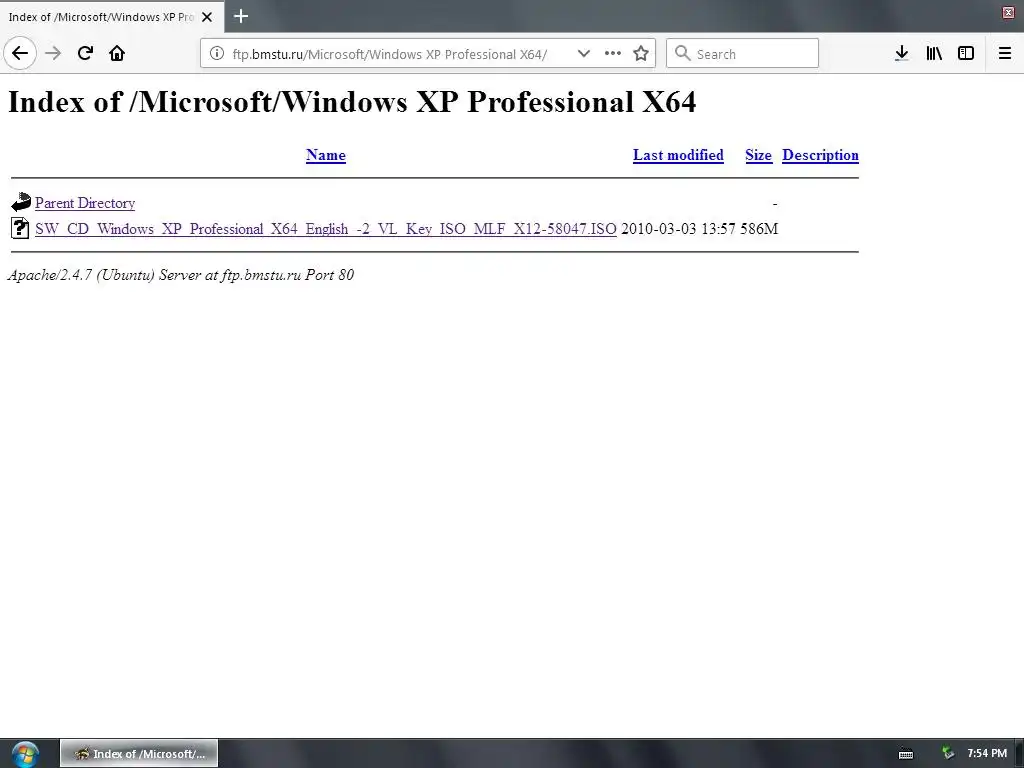This screenshot has width=1024, height=768.
Task: Click the Index of page heading
Action: 352,102
